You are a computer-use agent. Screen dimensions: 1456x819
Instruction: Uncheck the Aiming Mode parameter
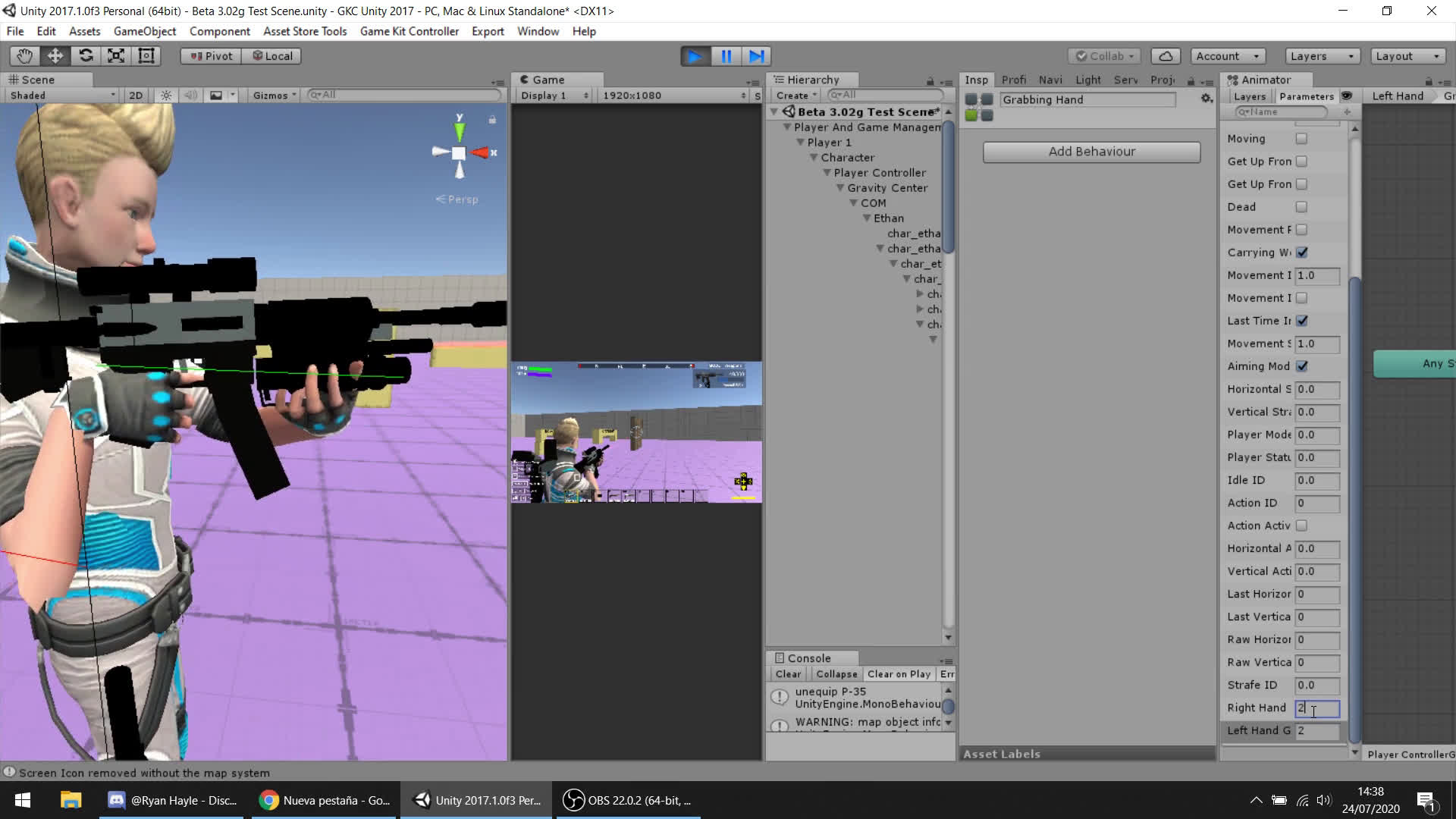1301,366
